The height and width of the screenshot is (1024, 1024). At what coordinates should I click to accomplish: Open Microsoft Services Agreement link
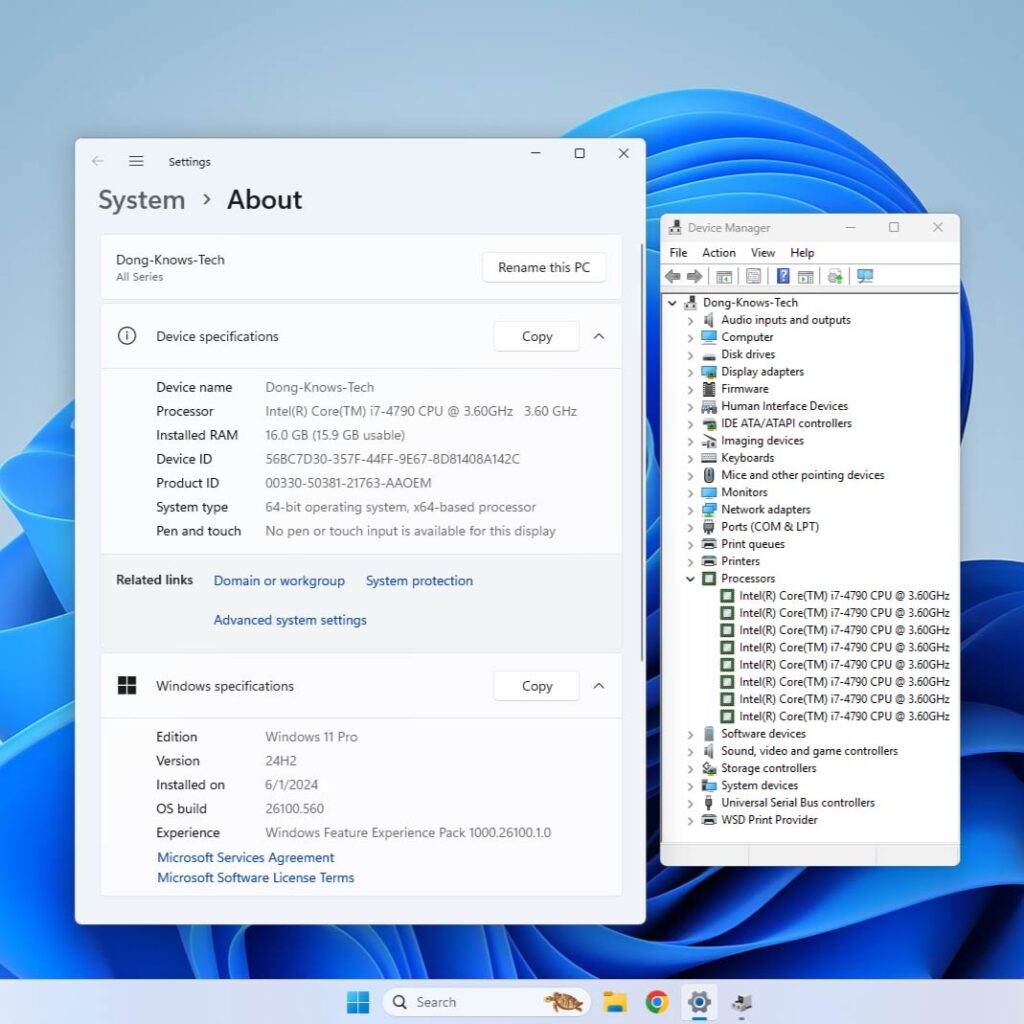pyautogui.click(x=246, y=857)
